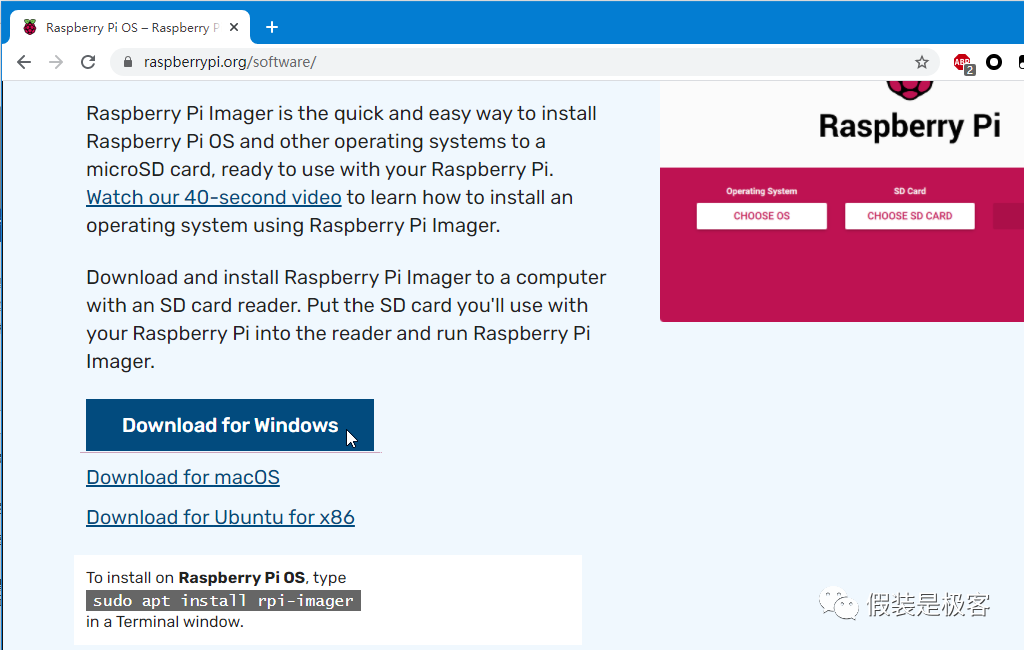Click the 'Operating System' label in Imager
Screen dimensions: 1024x650
pyautogui.click(x=761, y=191)
